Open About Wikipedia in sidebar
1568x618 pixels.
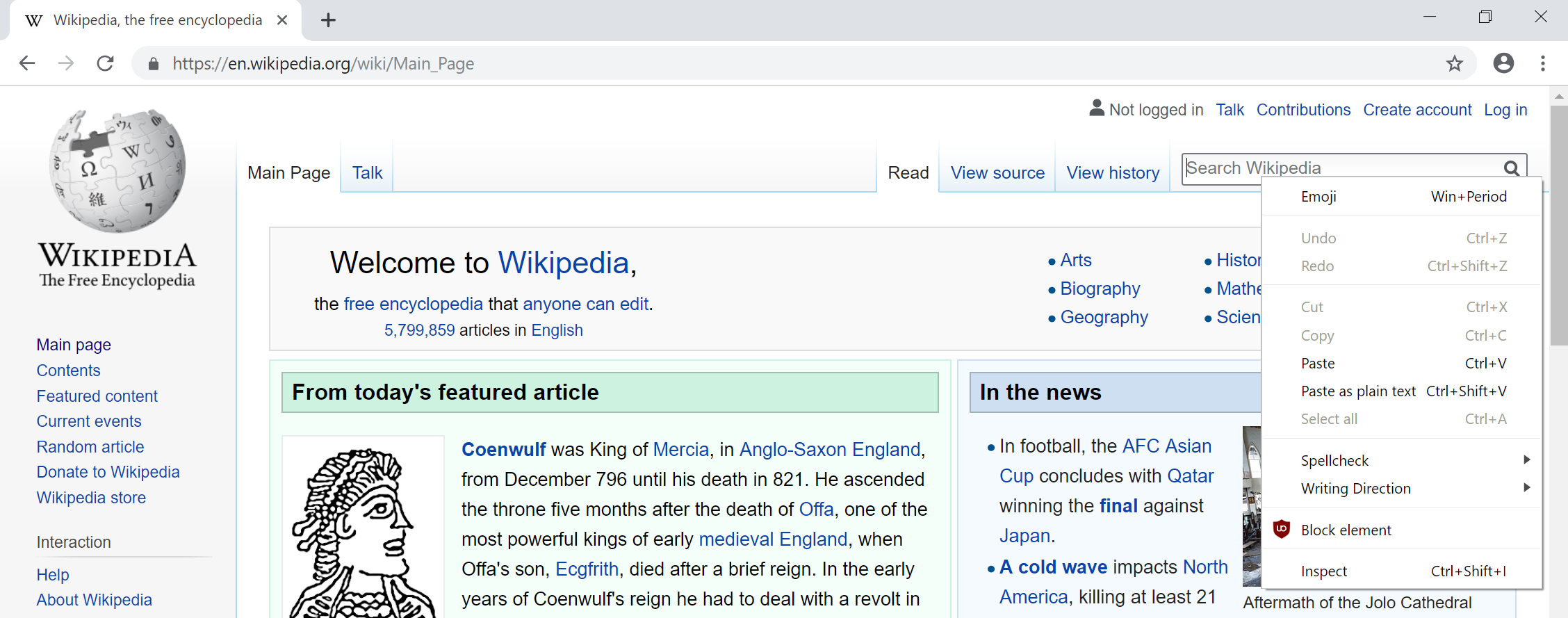[x=94, y=600]
